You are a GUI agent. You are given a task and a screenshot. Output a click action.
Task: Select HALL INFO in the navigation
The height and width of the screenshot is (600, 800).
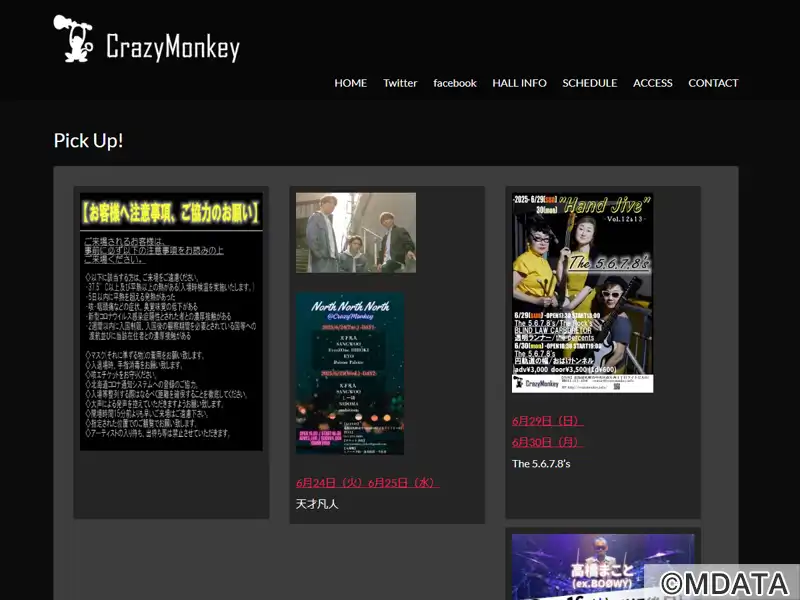click(519, 83)
